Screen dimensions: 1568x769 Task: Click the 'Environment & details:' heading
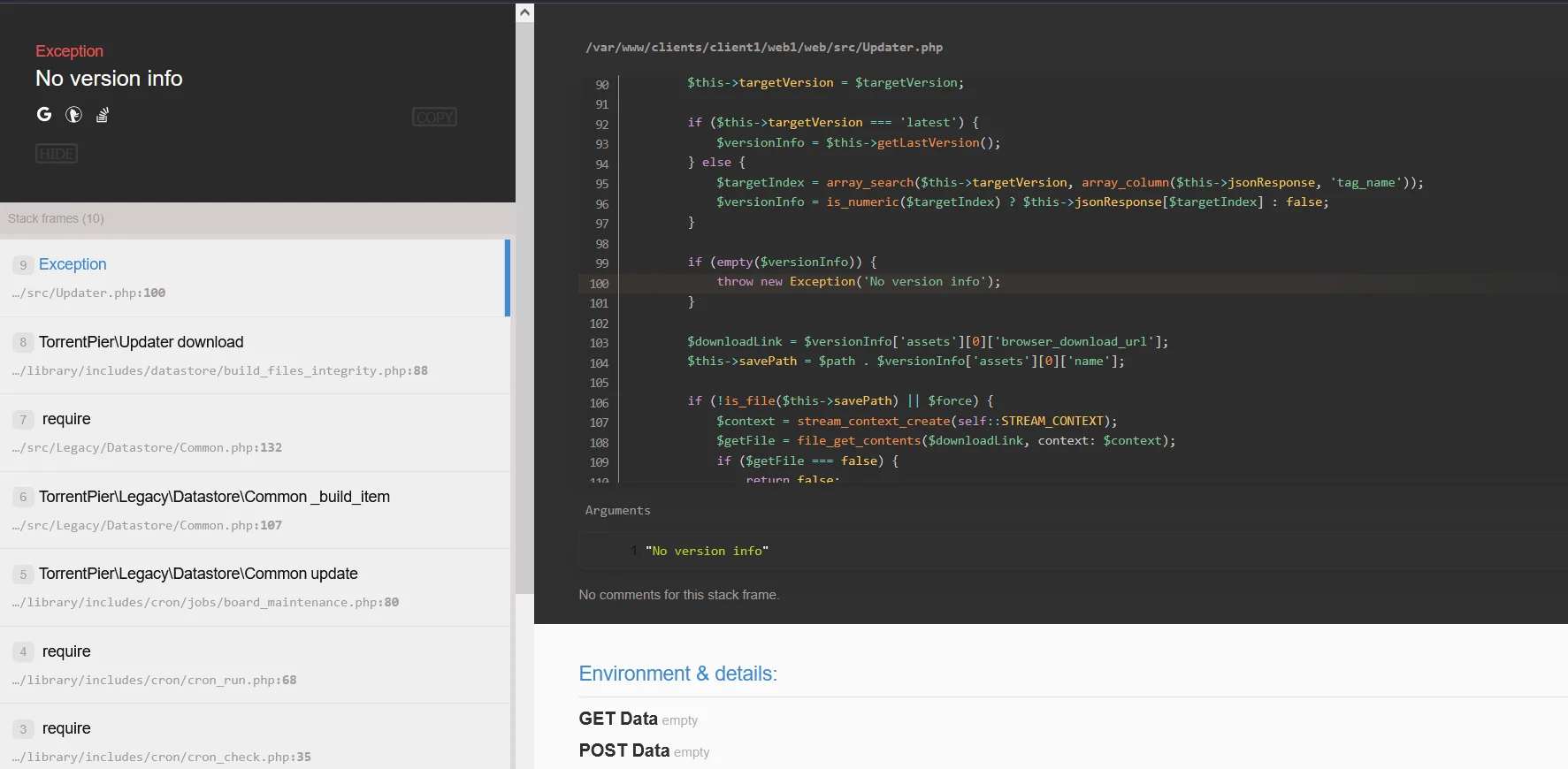point(678,674)
